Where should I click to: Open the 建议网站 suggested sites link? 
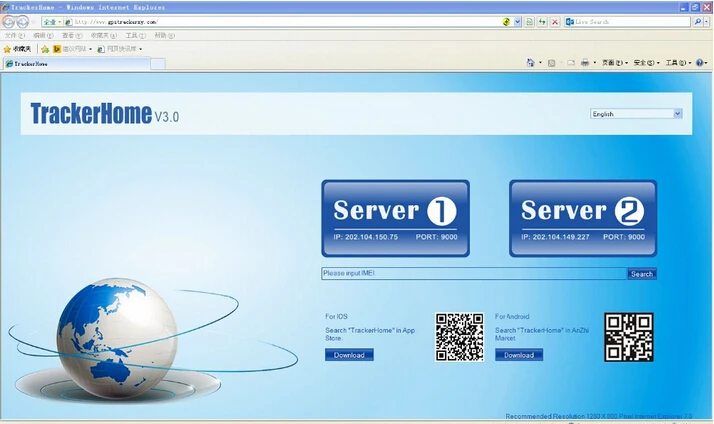click(x=72, y=49)
